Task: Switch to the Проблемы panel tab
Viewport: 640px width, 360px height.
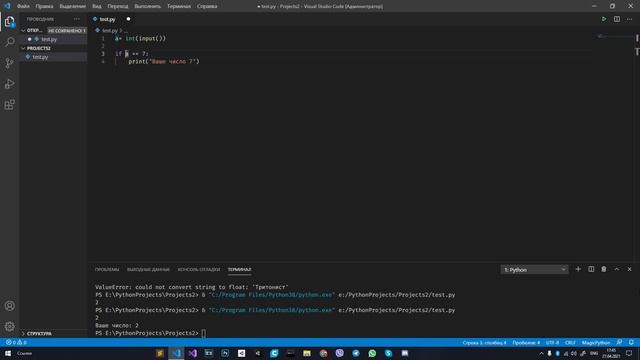Action: (107, 269)
